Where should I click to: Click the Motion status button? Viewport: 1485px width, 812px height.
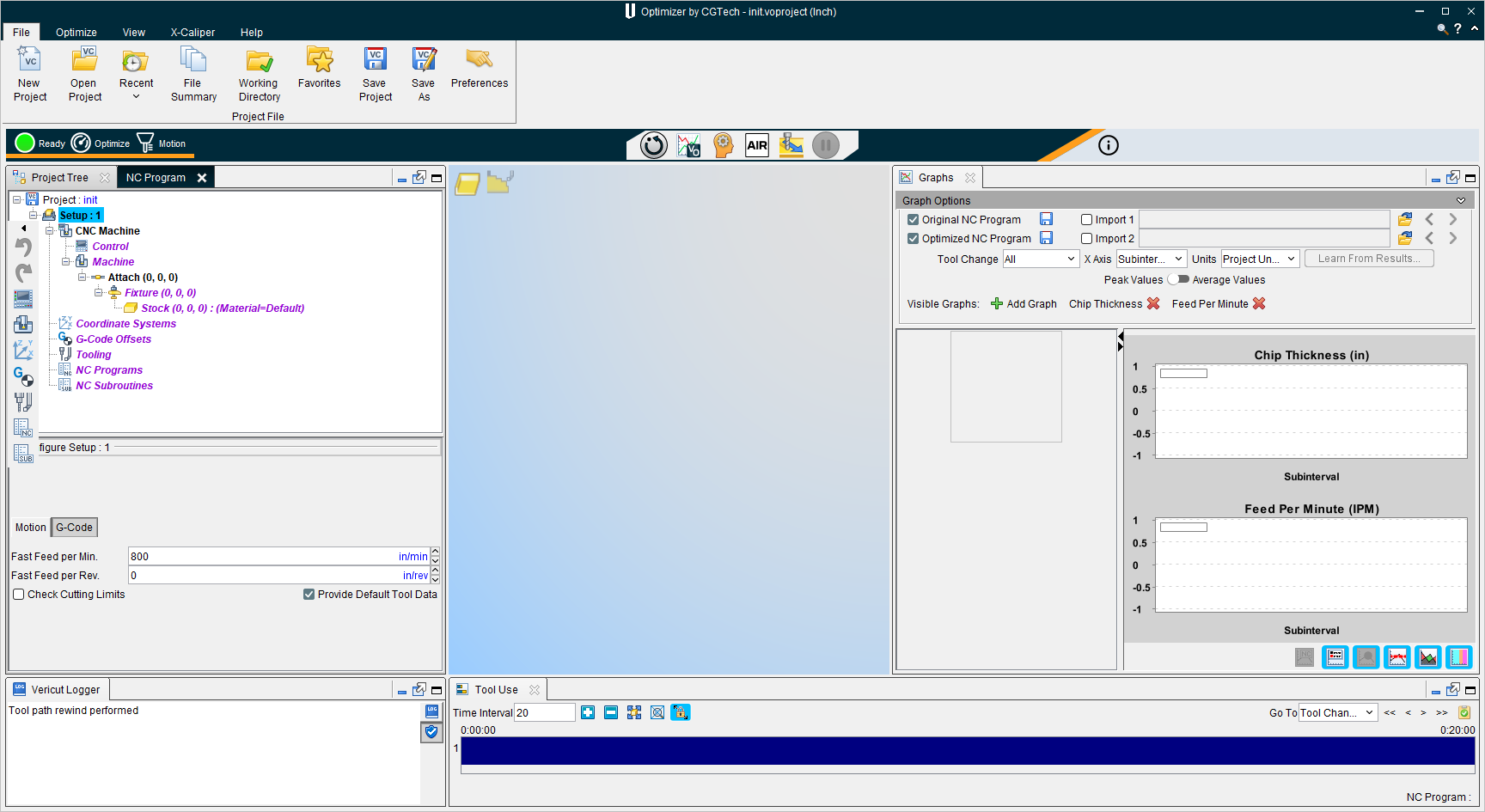point(162,143)
